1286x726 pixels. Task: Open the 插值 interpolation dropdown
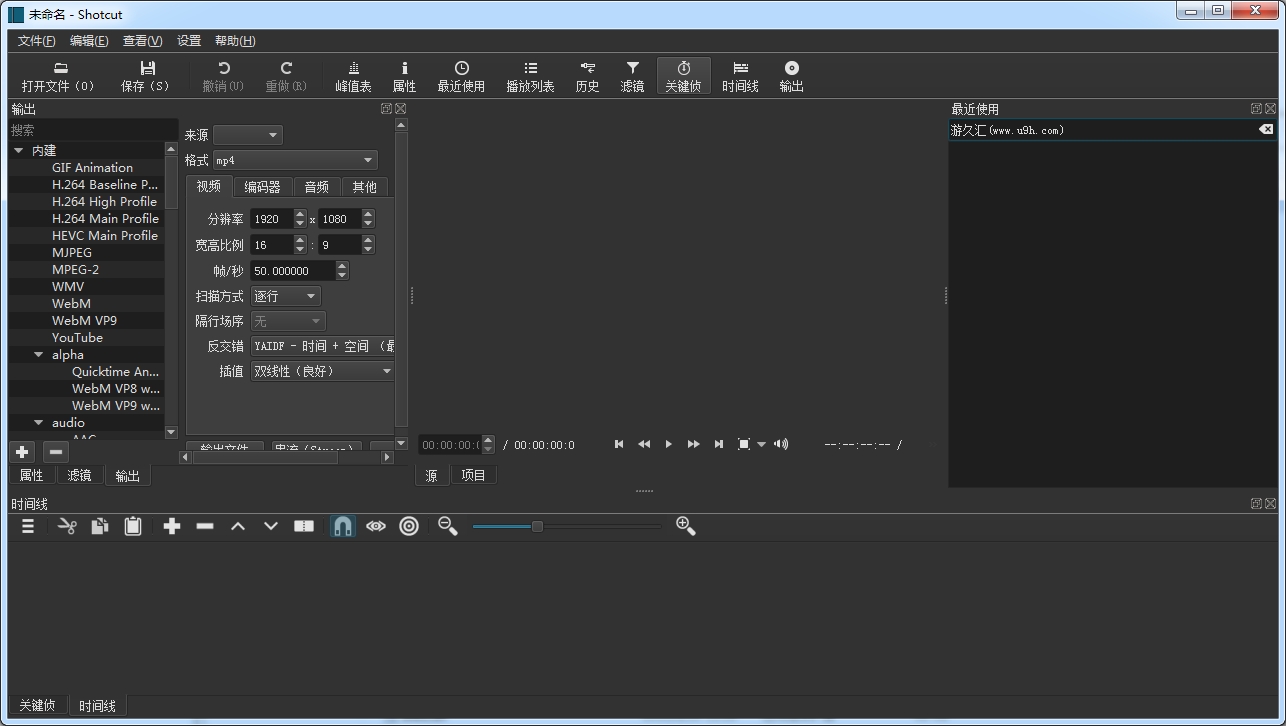click(323, 371)
